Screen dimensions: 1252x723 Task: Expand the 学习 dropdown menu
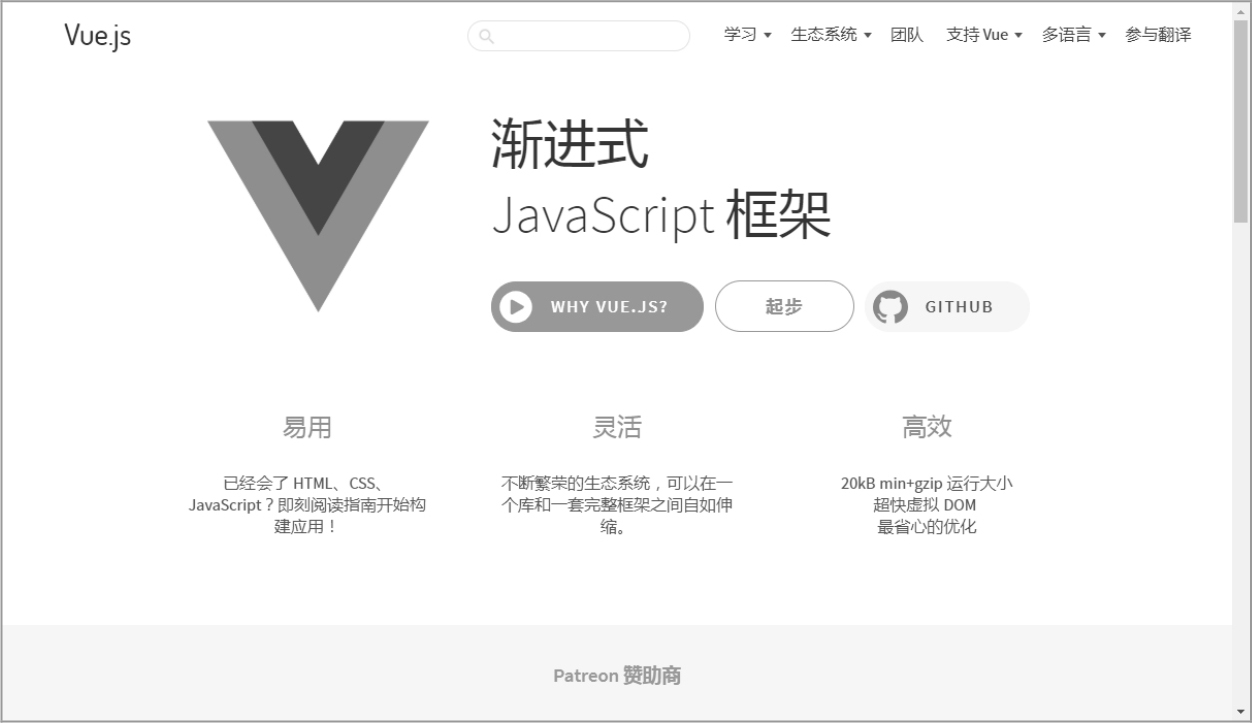(747, 35)
